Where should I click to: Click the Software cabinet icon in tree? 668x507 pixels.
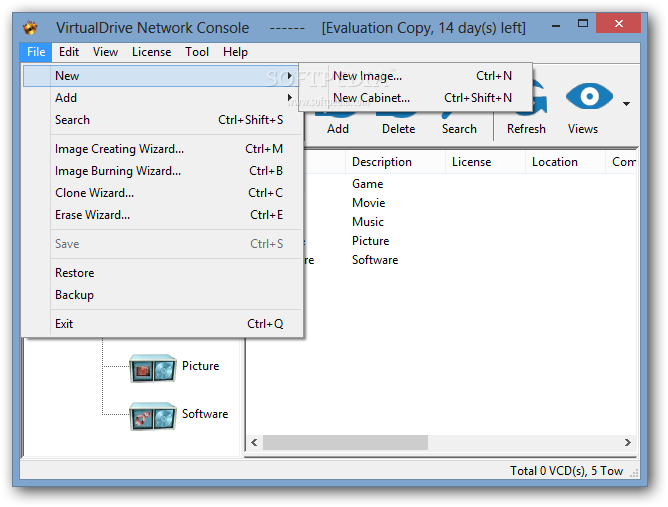pyautogui.click(x=153, y=416)
